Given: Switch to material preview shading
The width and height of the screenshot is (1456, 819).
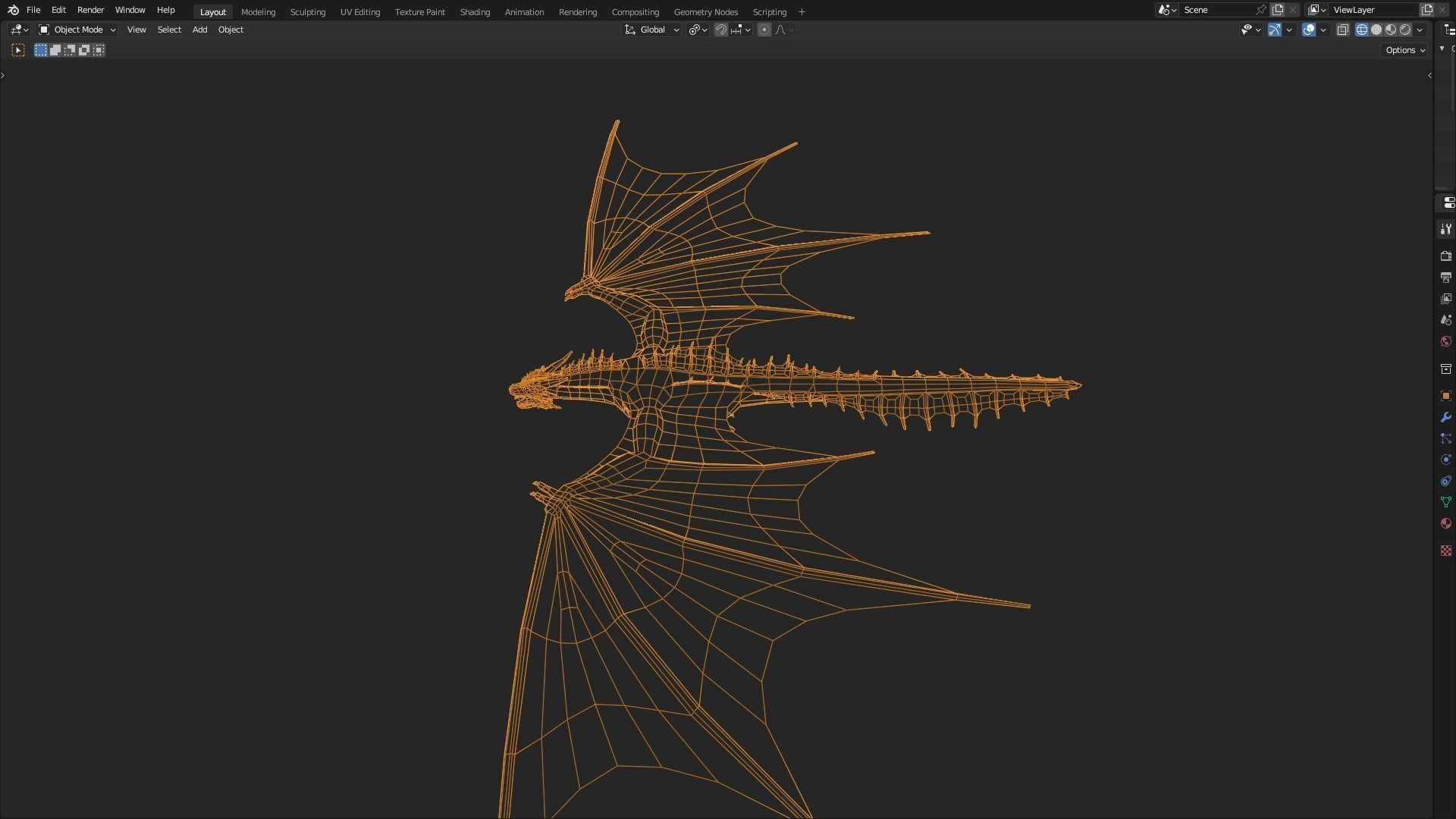Looking at the screenshot, I should [1391, 30].
